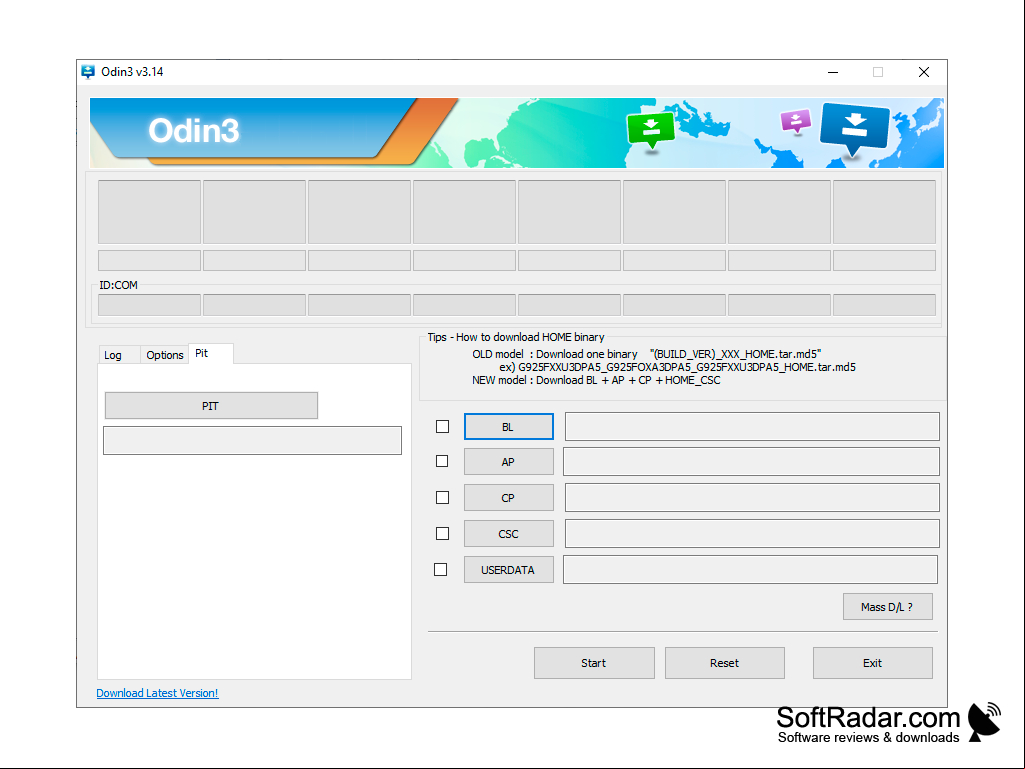Click the Odin3 v3.14 title text
Image resolution: width=1025 pixels, height=769 pixels.
point(132,72)
